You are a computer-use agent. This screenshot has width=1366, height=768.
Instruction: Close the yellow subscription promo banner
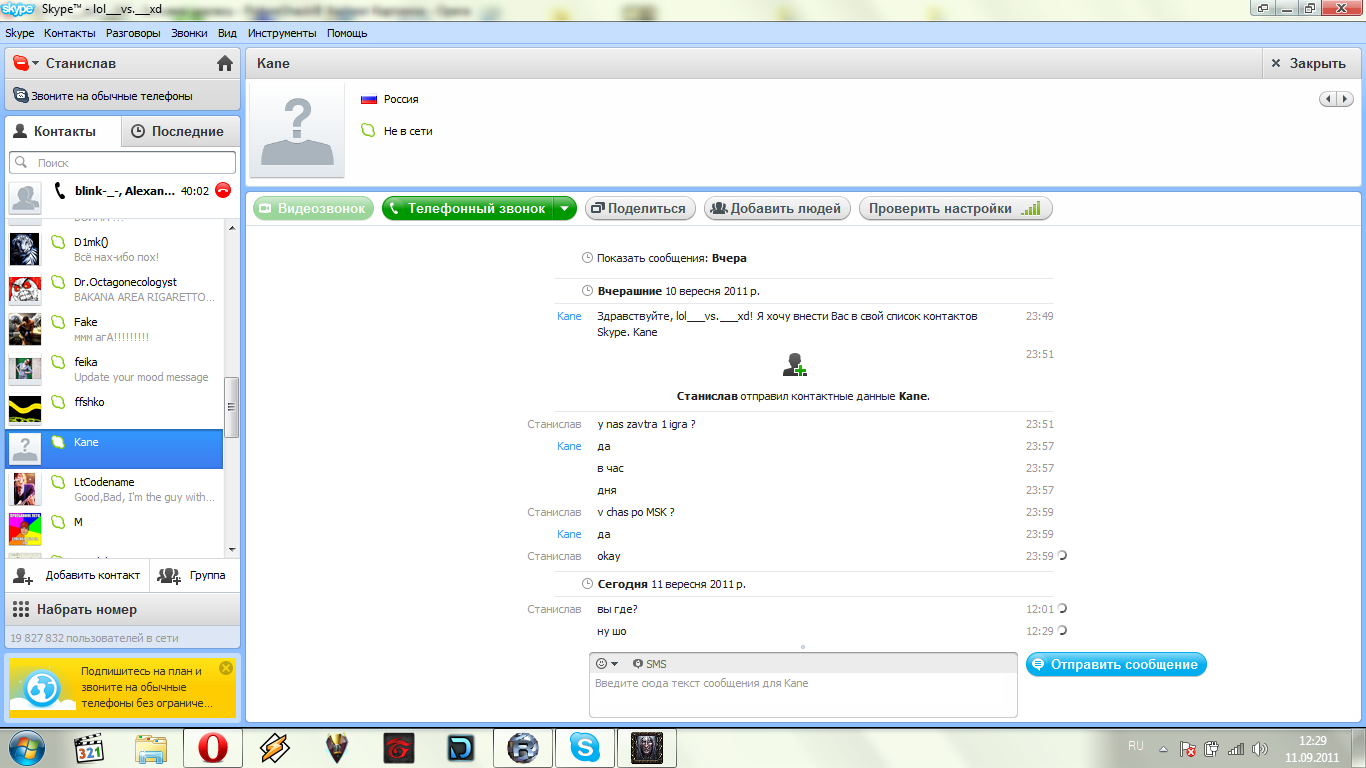[226, 667]
